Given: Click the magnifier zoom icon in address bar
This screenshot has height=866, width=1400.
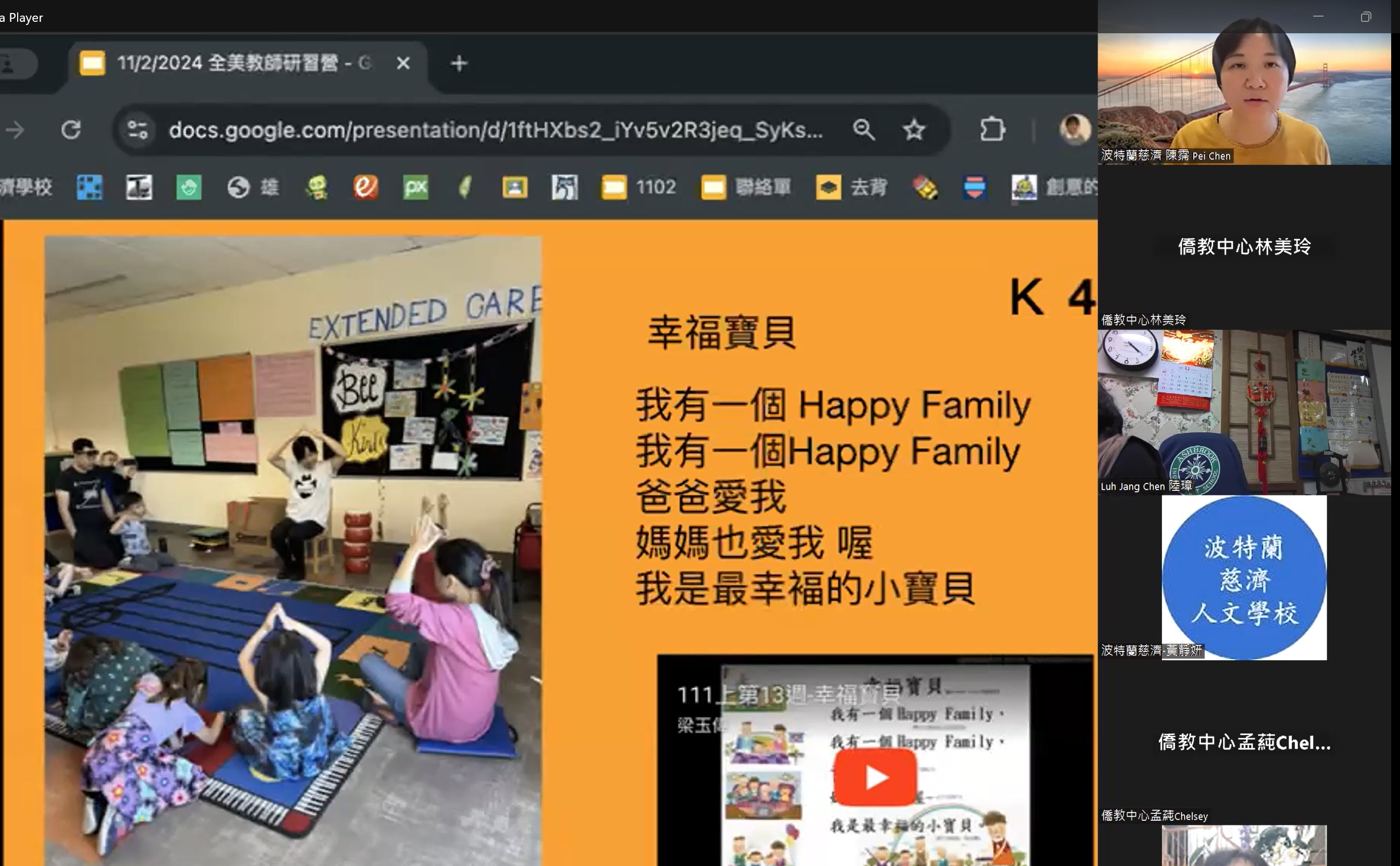Looking at the screenshot, I should pos(865,130).
